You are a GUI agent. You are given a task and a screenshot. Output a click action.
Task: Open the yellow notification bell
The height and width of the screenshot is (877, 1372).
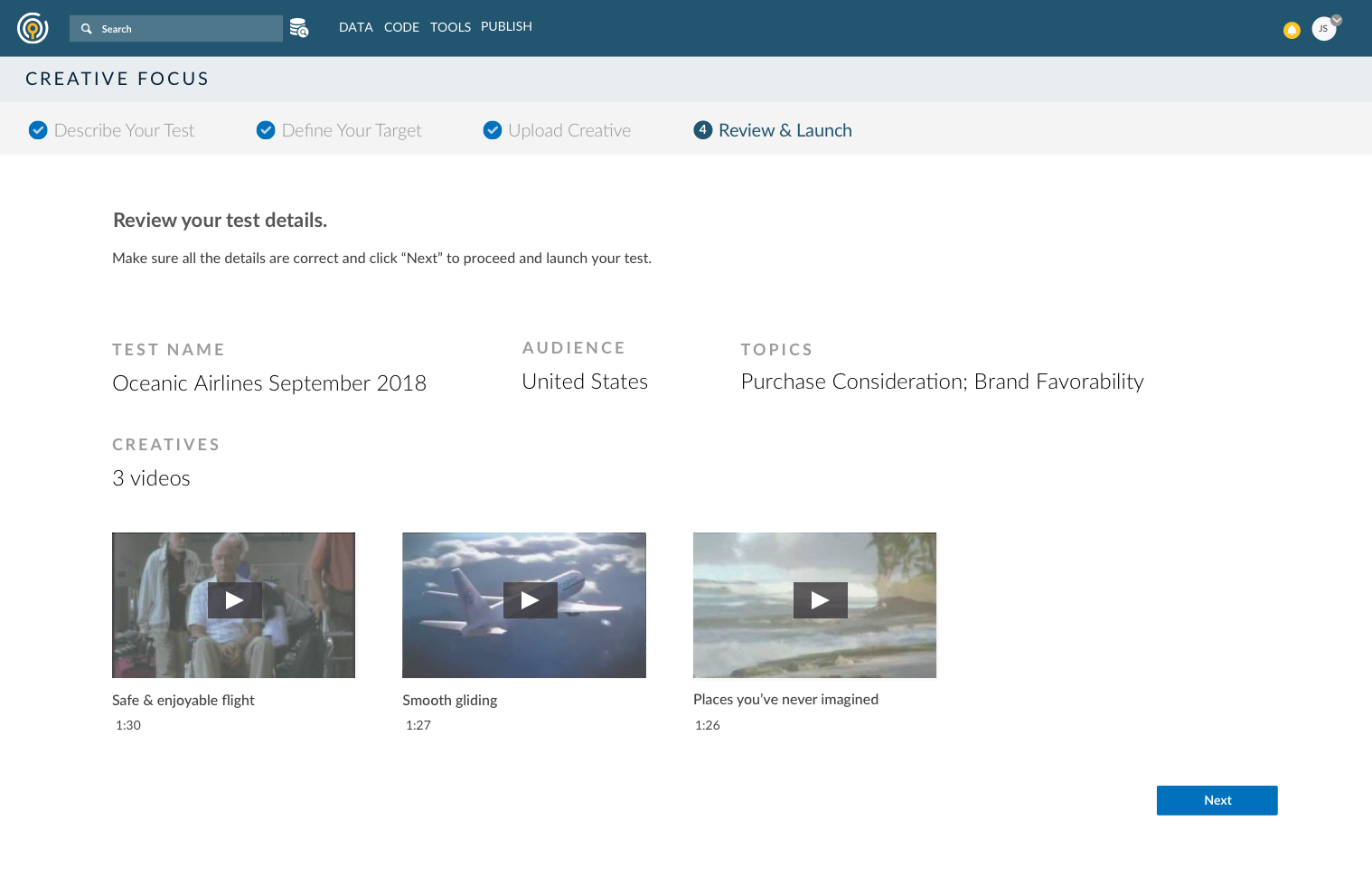click(1292, 30)
